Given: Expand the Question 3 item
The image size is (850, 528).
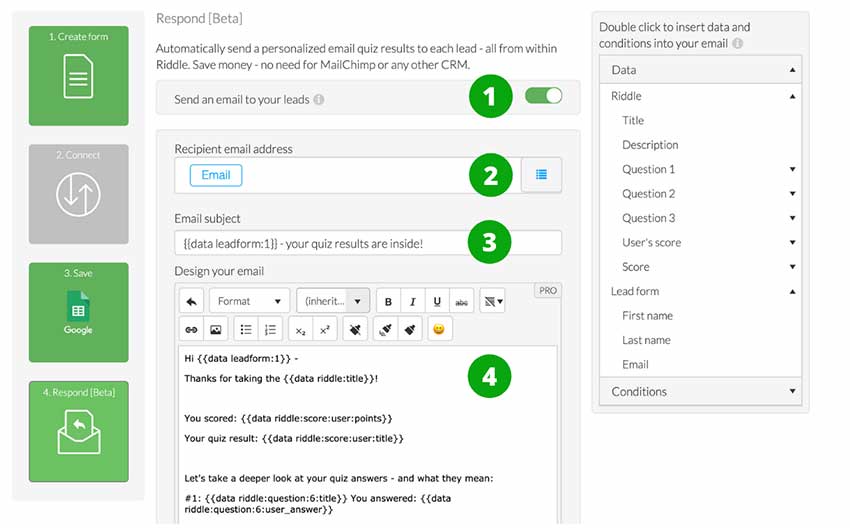Looking at the screenshot, I should pyautogui.click(x=793, y=218).
